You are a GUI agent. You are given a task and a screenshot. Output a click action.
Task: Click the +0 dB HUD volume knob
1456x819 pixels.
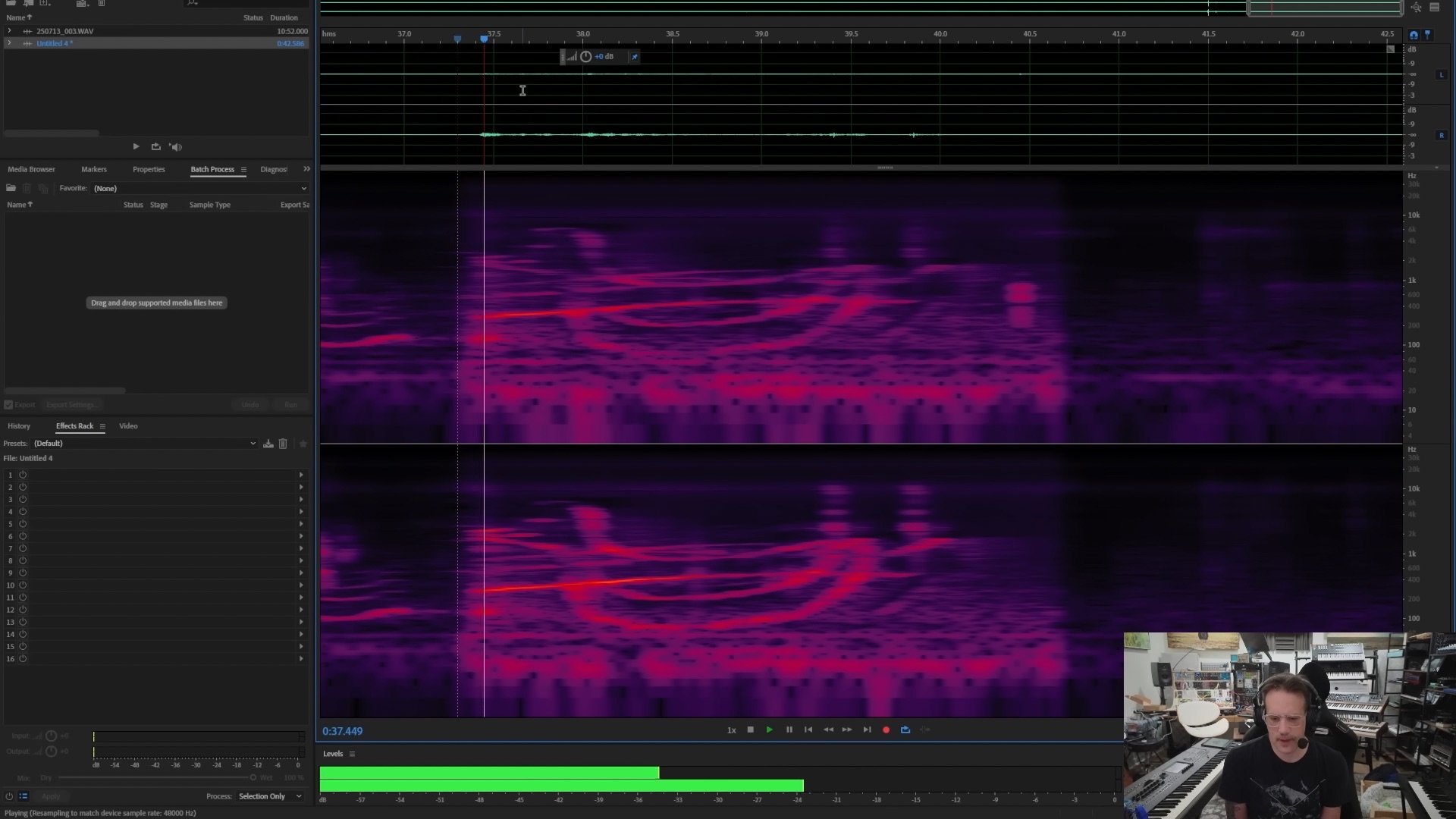pyautogui.click(x=585, y=57)
